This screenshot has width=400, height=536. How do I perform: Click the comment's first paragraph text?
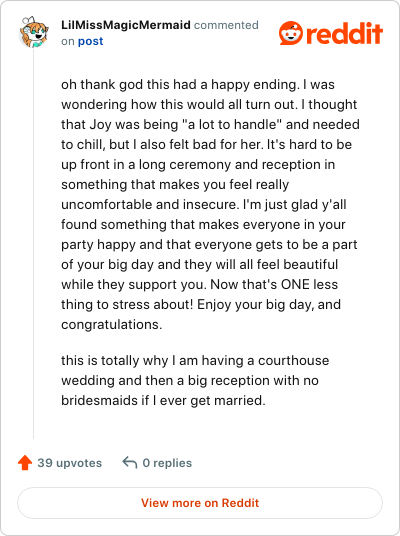point(210,204)
